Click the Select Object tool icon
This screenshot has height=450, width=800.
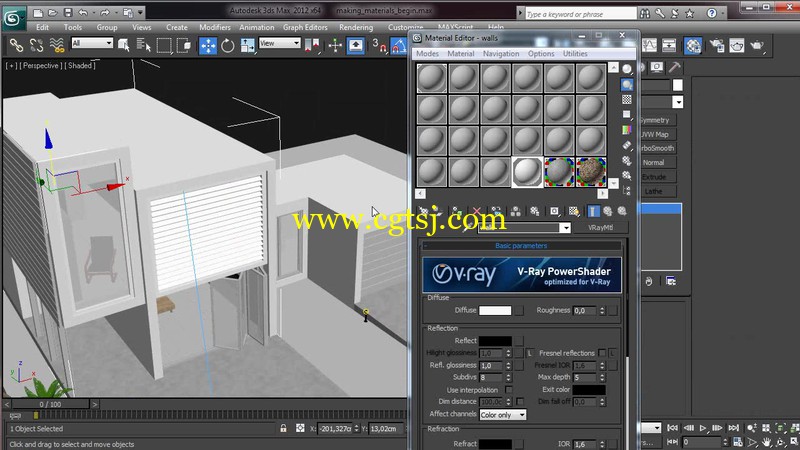point(123,45)
